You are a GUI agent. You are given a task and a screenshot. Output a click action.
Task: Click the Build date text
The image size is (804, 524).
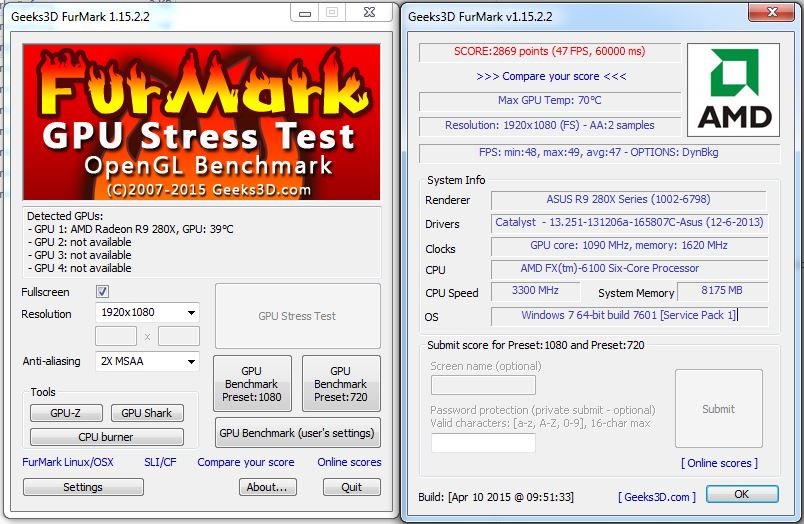coord(496,497)
